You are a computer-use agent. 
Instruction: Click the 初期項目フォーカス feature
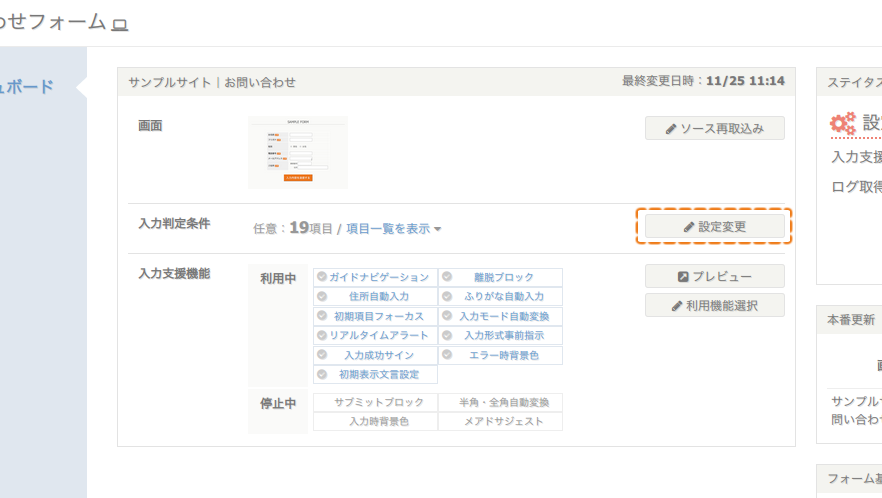pyautogui.click(x=375, y=316)
